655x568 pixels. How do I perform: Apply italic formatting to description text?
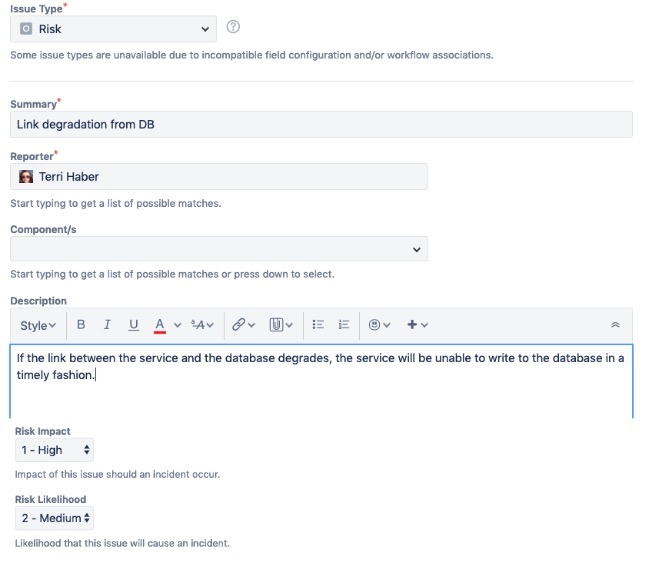[x=107, y=325]
